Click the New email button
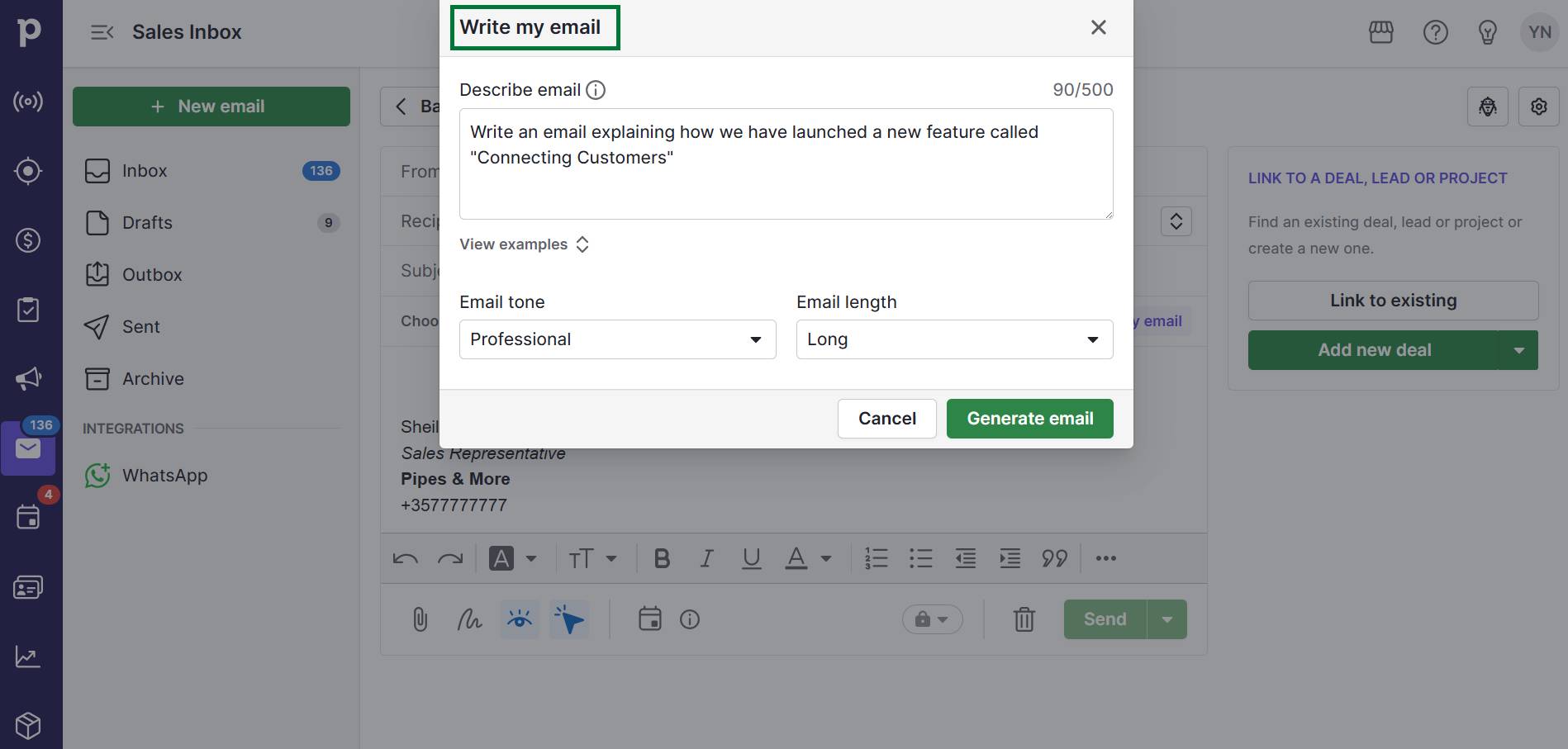Image resolution: width=1568 pixels, height=749 pixels. tap(211, 107)
